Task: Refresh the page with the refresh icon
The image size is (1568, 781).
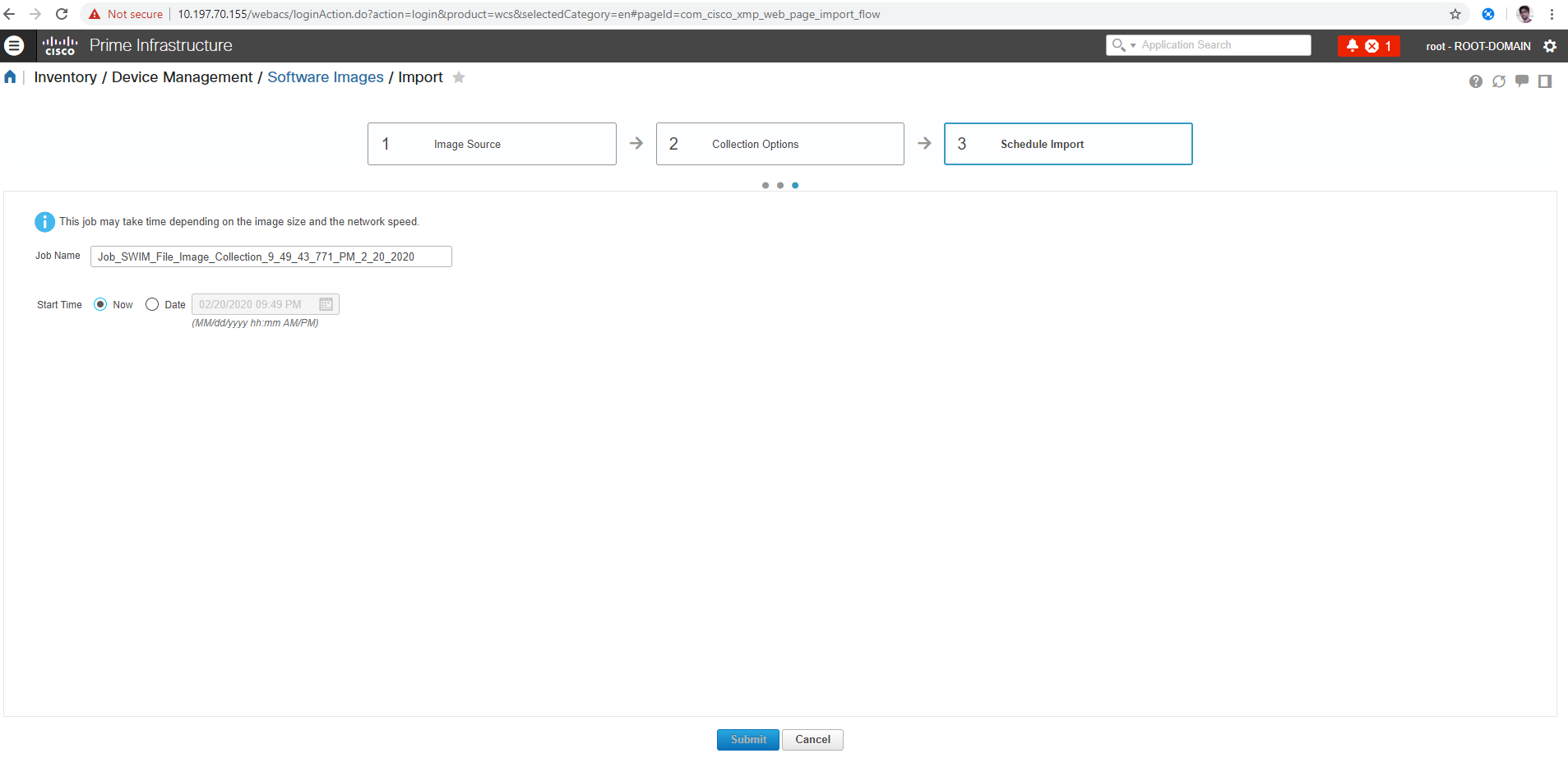Action: click(1499, 81)
